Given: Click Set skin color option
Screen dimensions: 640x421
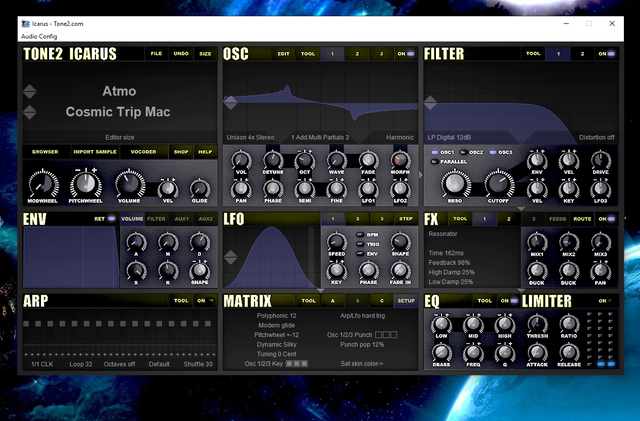Looking at the screenshot, I should click(362, 363).
